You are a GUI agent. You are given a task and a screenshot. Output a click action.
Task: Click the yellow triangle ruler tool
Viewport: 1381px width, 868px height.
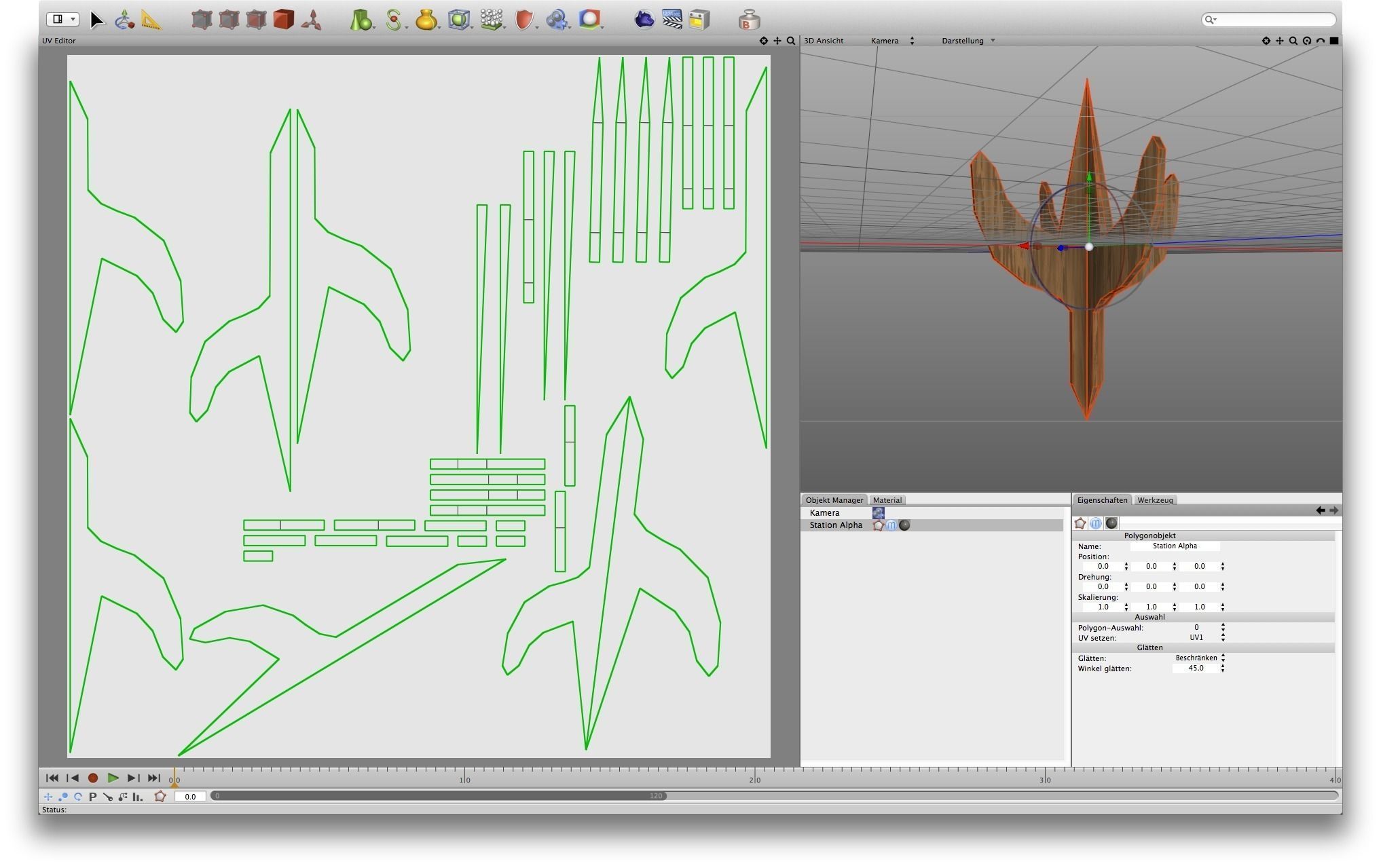click(x=151, y=20)
